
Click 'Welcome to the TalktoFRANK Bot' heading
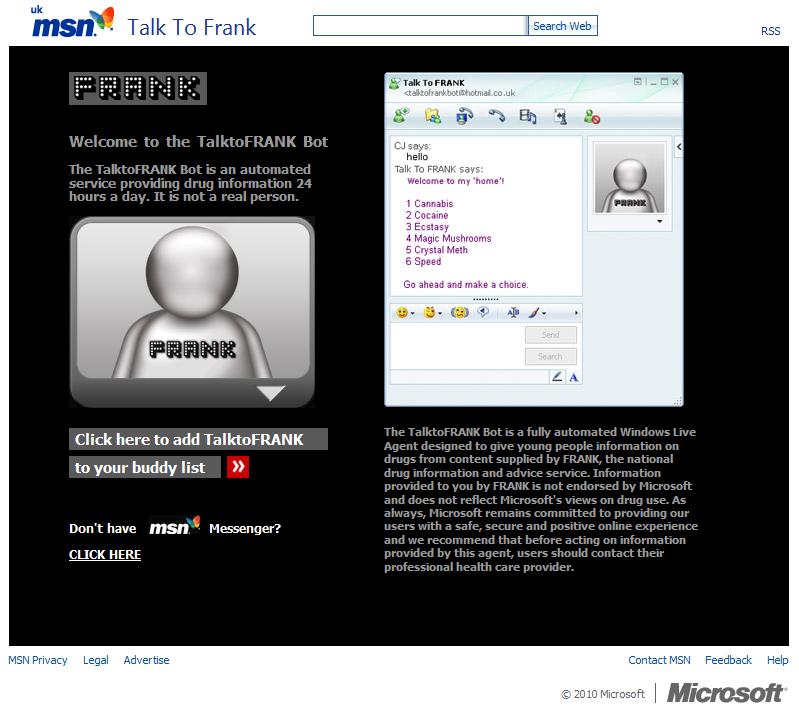(x=199, y=141)
